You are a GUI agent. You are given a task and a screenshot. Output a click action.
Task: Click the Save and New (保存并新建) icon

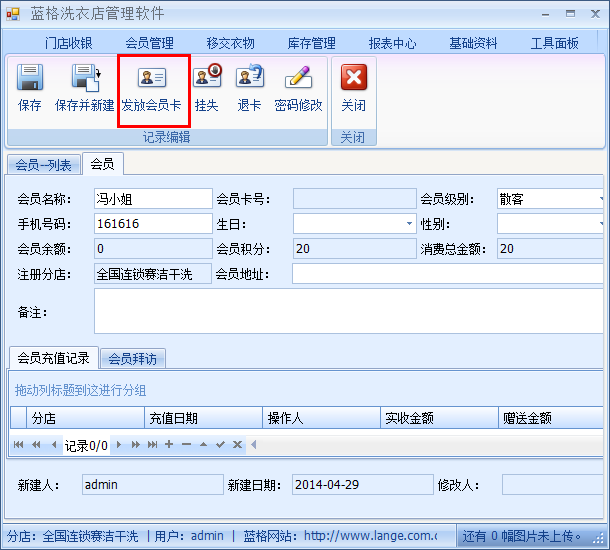tap(86, 77)
